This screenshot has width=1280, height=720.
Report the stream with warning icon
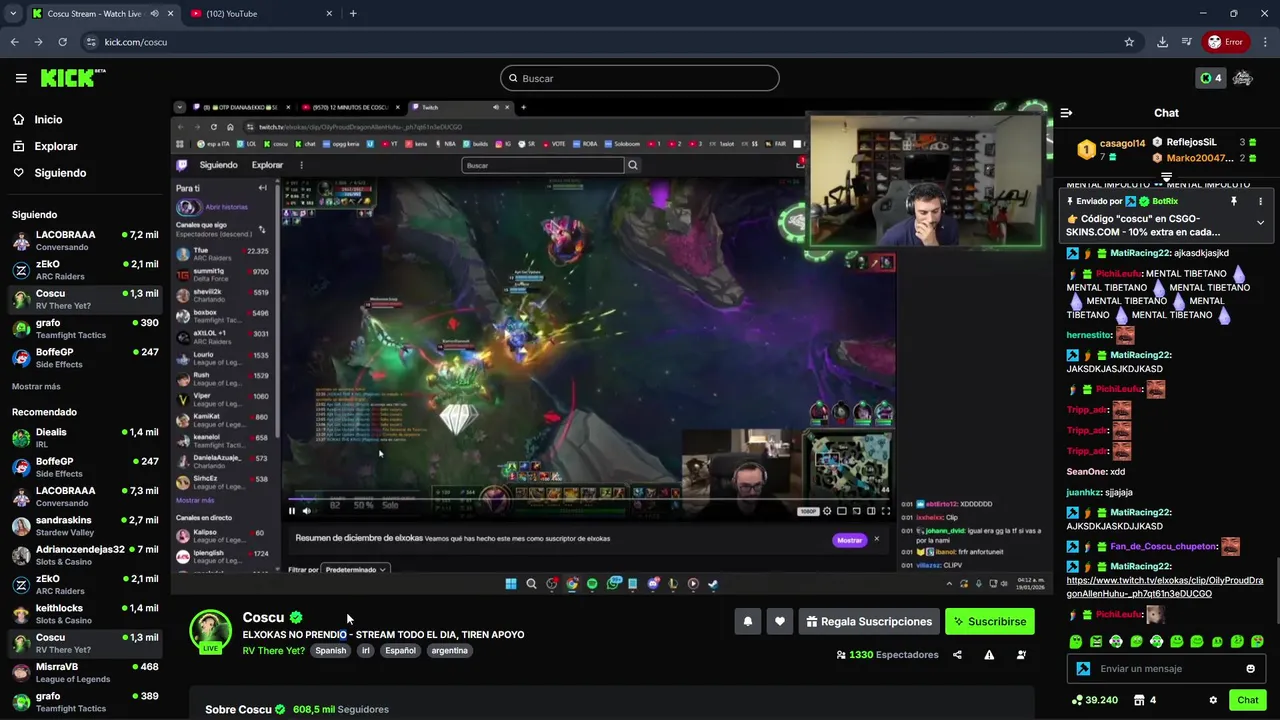989,655
